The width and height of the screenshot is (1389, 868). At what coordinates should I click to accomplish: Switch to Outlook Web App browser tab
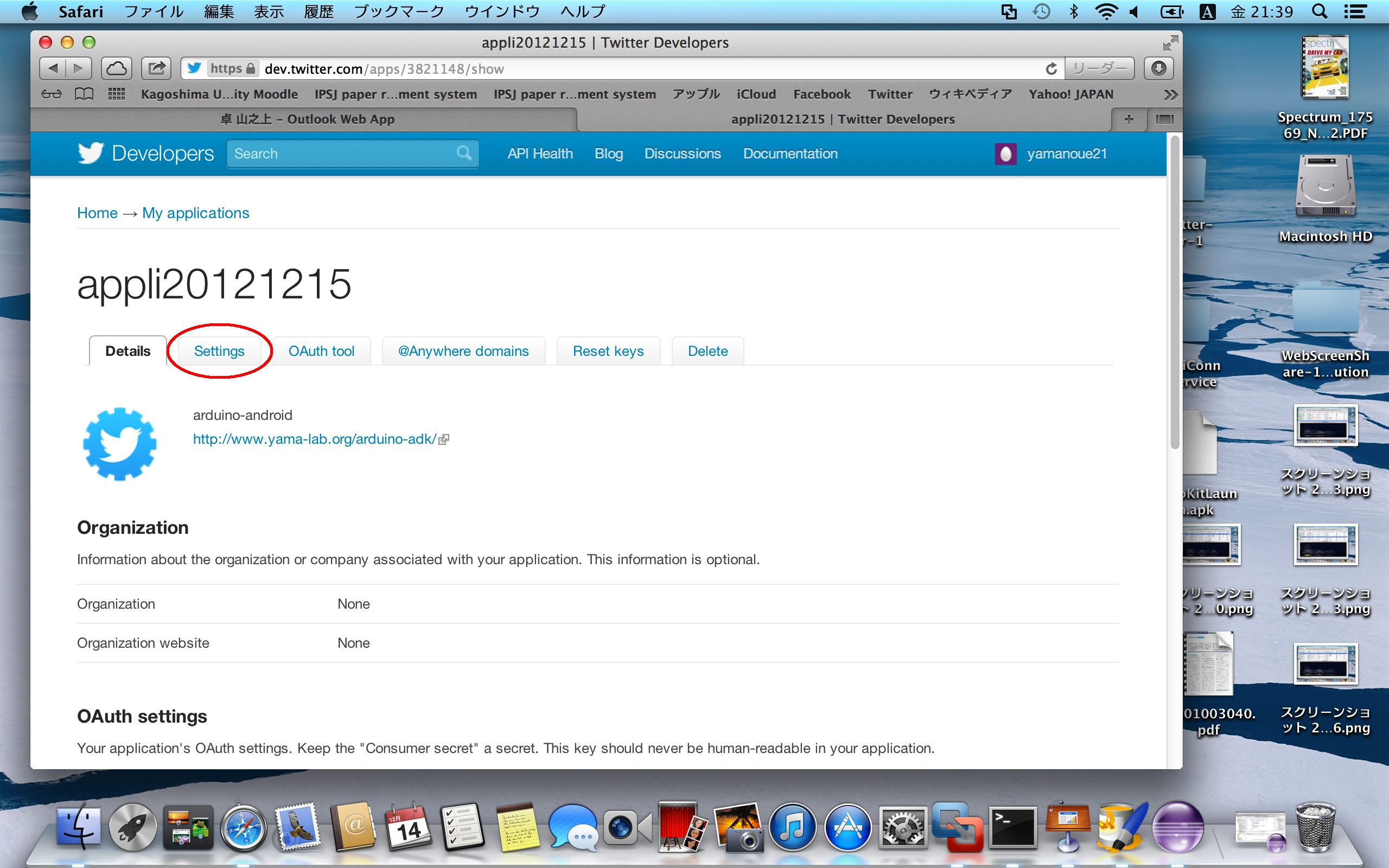click(x=307, y=119)
